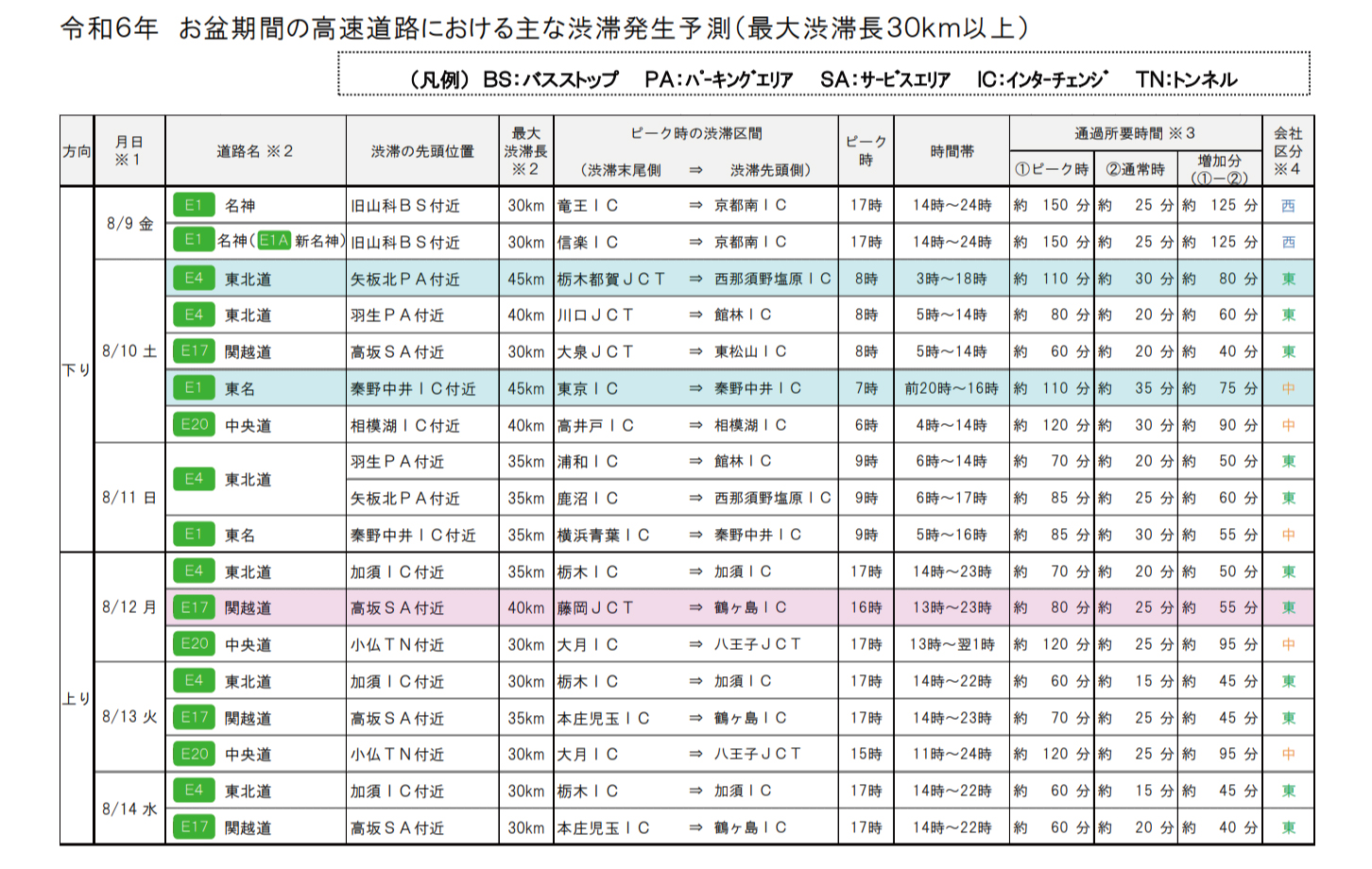This screenshot has width=1372, height=869.
Task: Click the 渋滞の先頭位置 column header
Action: click(x=422, y=151)
